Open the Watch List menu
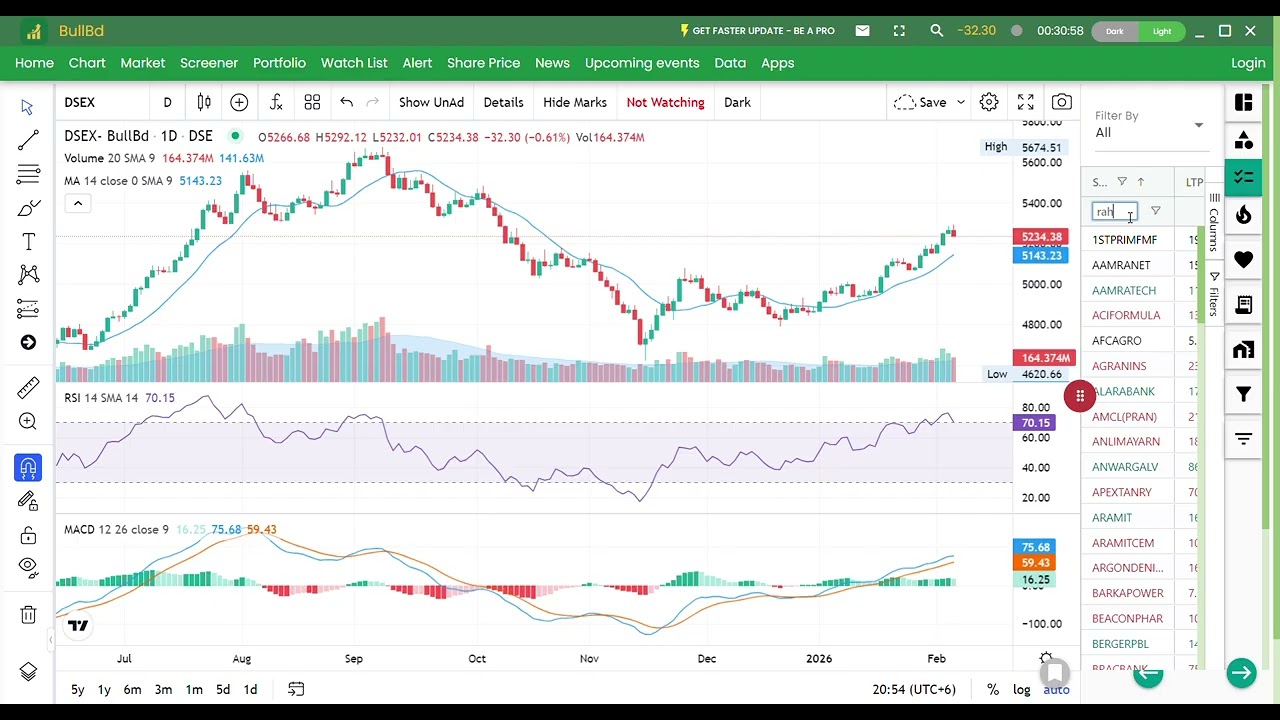Viewport: 1280px width, 720px height. click(x=354, y=63)
